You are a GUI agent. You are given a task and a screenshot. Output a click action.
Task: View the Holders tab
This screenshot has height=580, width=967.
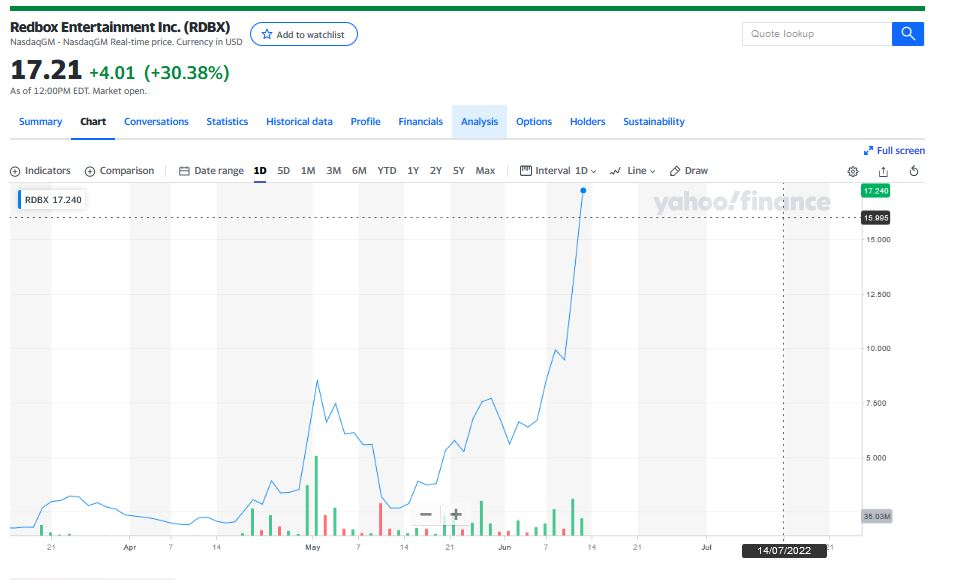pos(588,122)
